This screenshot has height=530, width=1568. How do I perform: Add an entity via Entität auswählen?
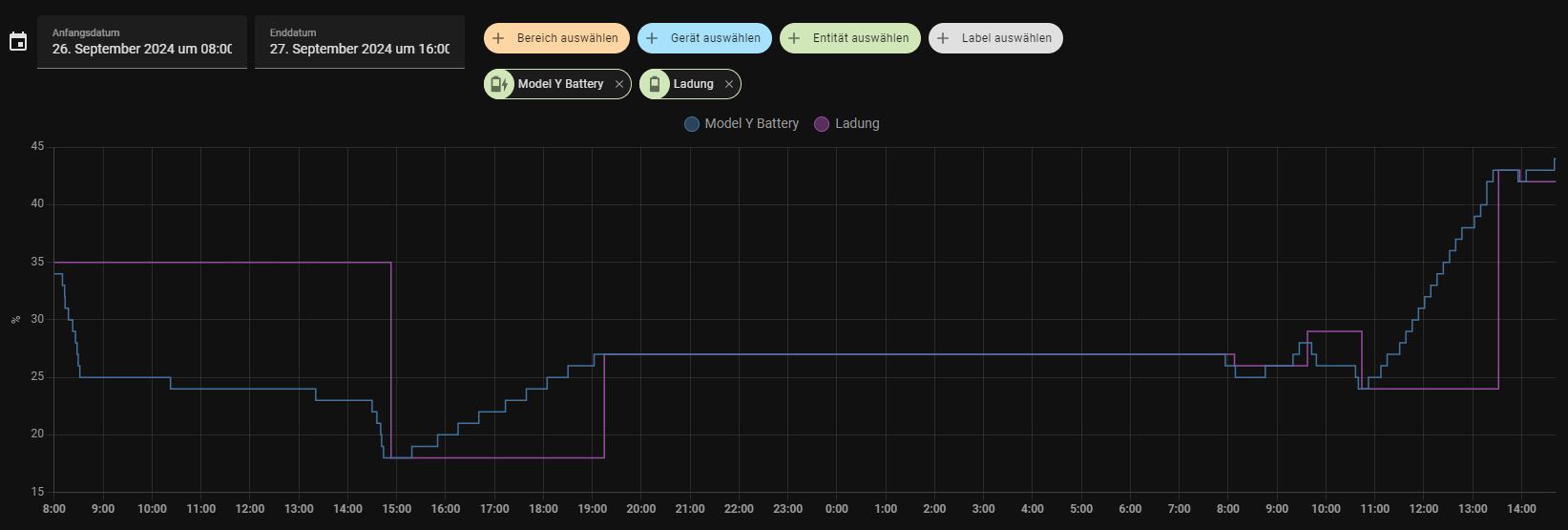[x=850, y=38]
